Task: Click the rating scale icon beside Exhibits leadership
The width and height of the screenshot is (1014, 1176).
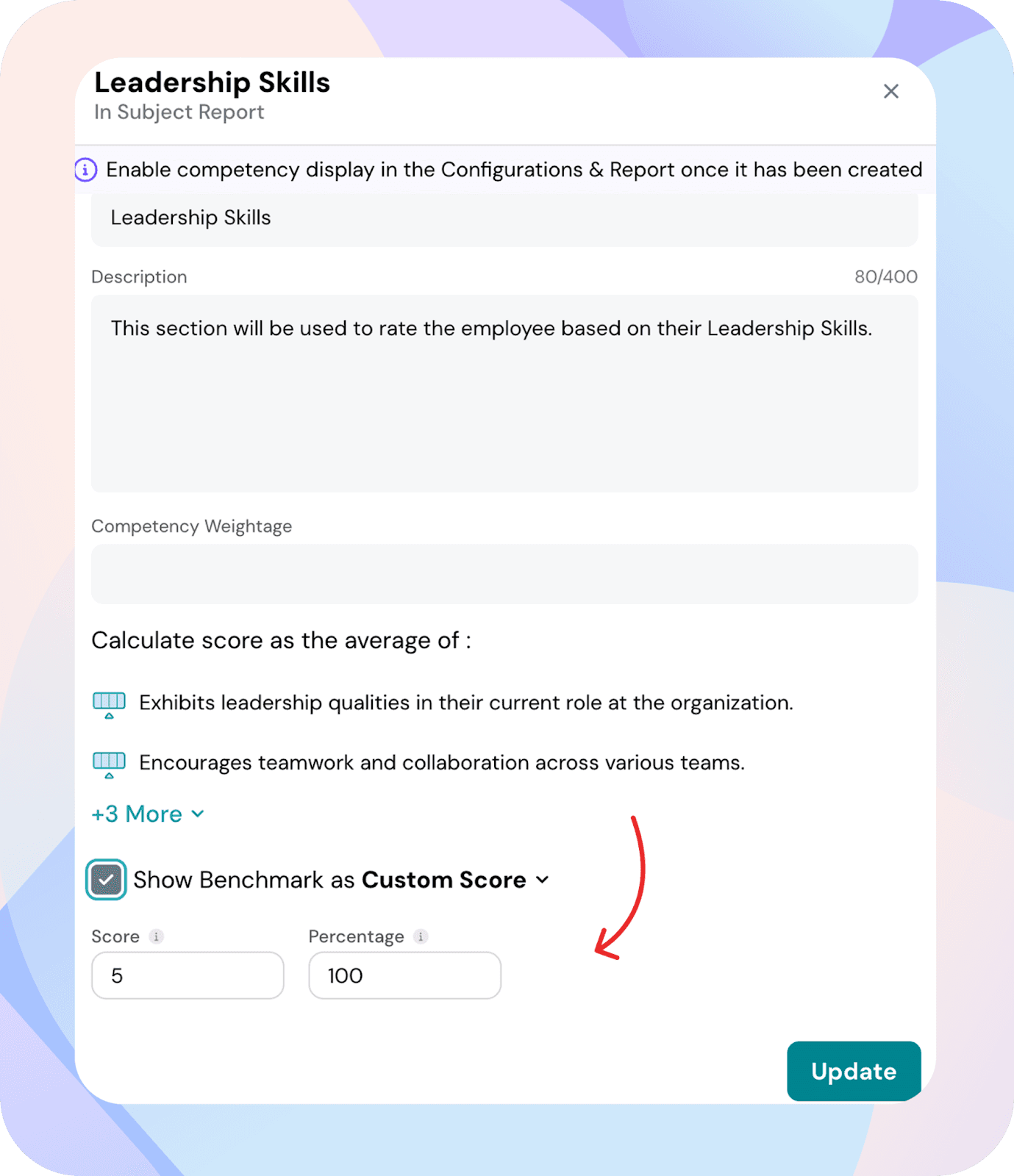Action: click(109, 703)
